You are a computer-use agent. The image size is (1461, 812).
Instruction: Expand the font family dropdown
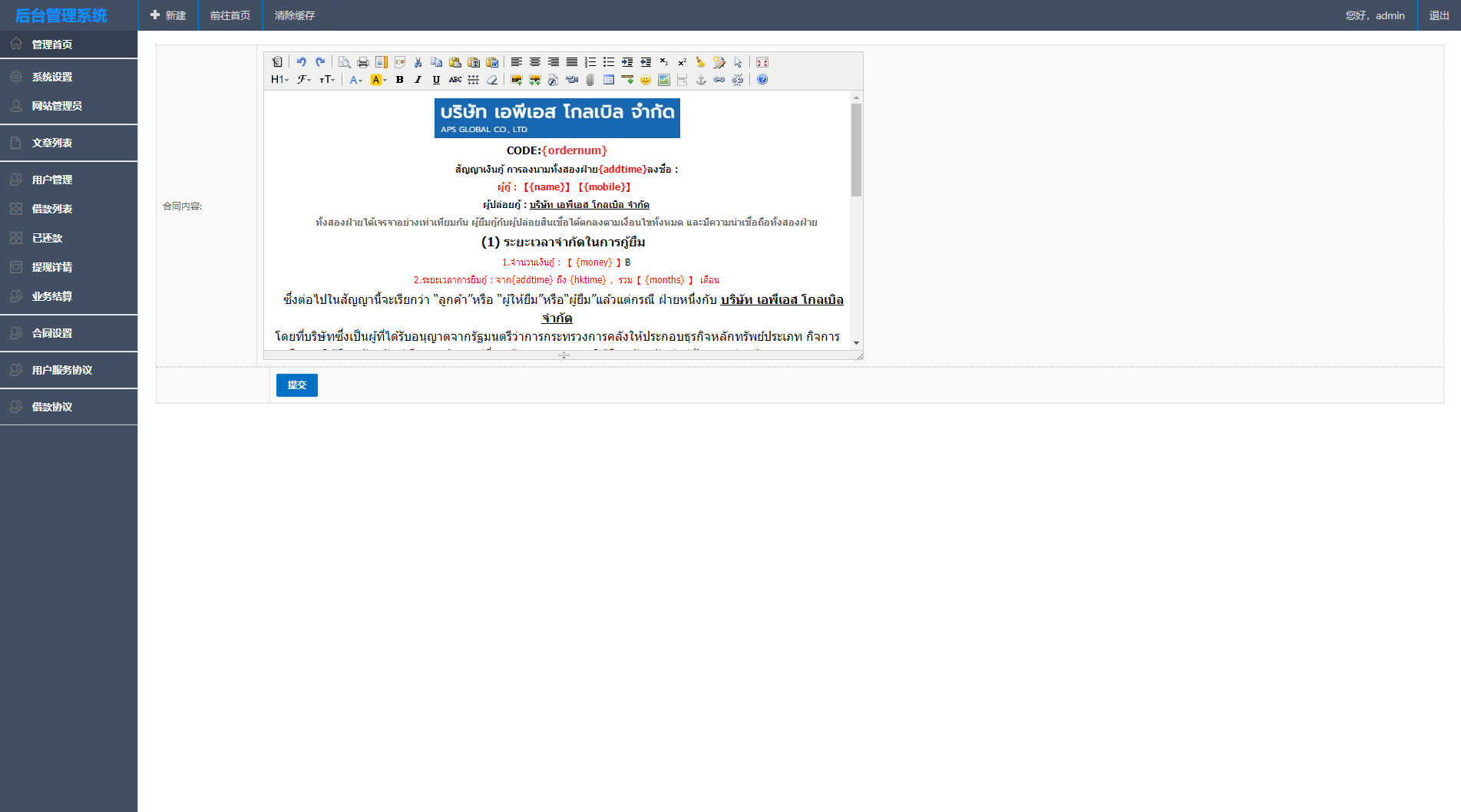point(304,80)
